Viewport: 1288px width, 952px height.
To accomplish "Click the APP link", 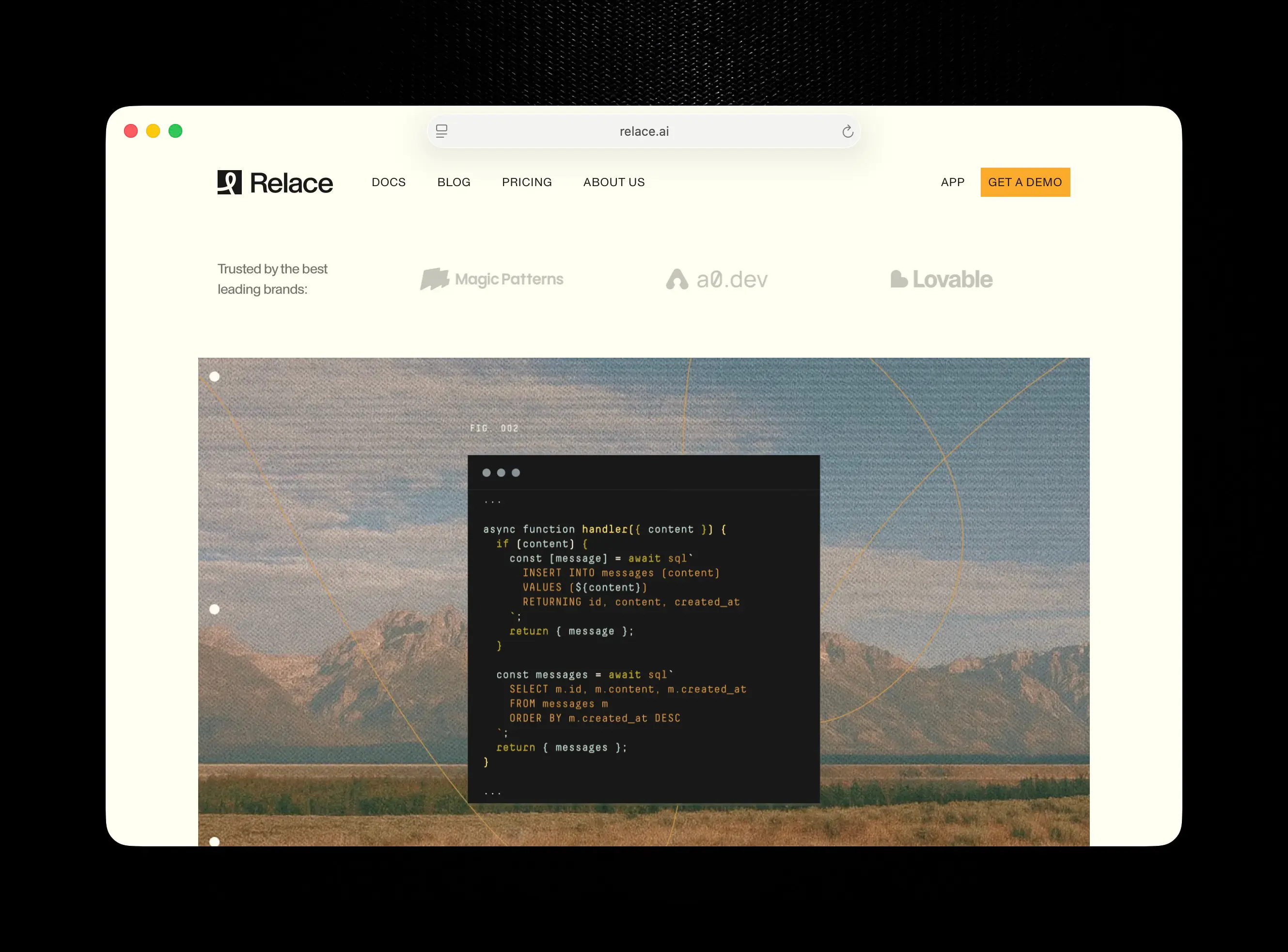I will coord(952,182).
